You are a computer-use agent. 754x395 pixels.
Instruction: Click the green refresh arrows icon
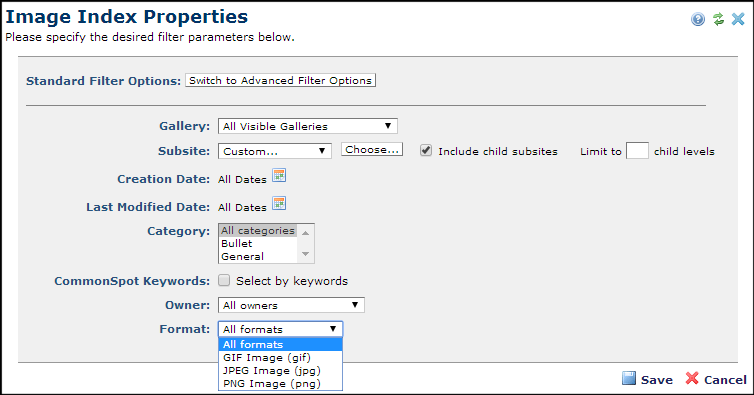click(x=718, y=19)
